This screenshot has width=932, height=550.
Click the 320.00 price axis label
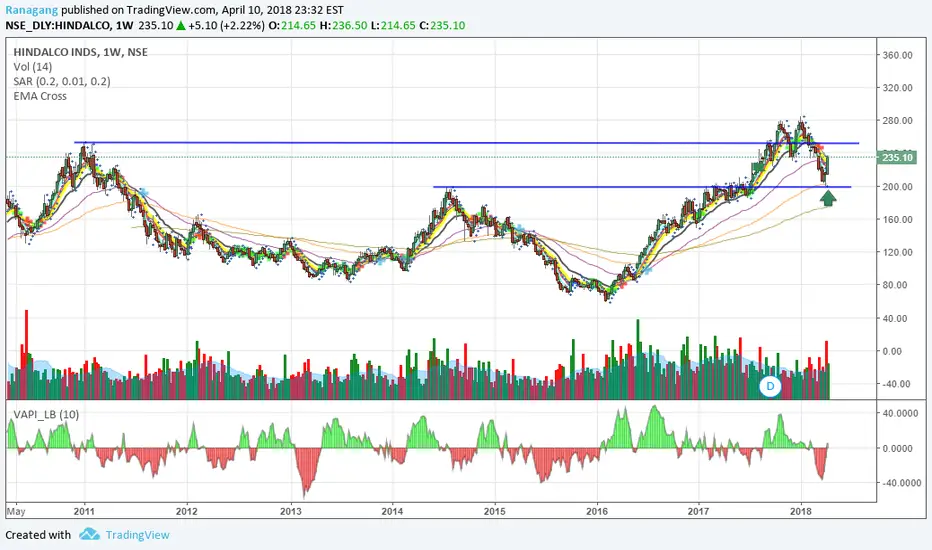tap(898, 87)
